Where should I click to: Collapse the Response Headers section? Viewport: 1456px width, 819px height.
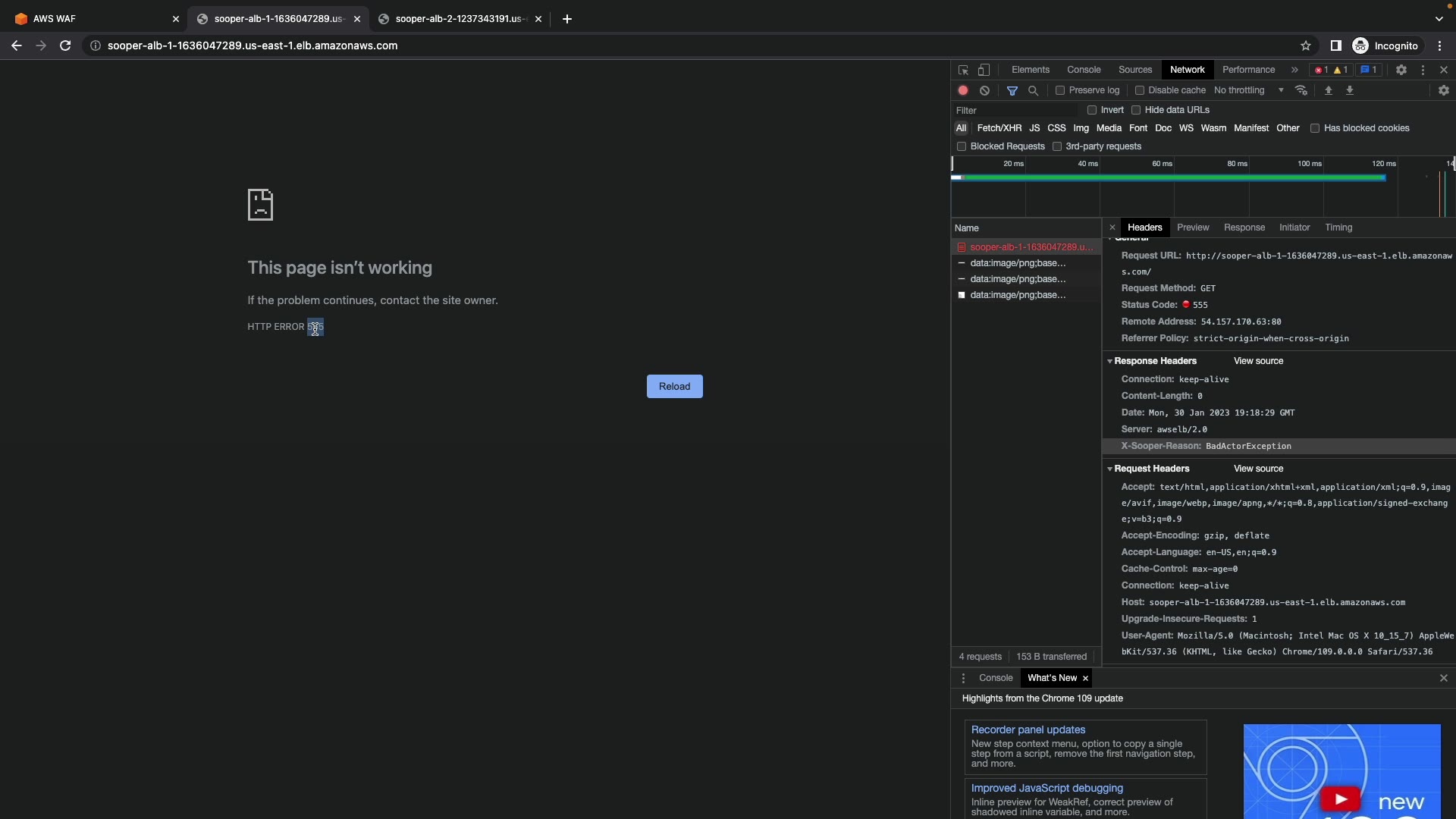(1110, 361)
